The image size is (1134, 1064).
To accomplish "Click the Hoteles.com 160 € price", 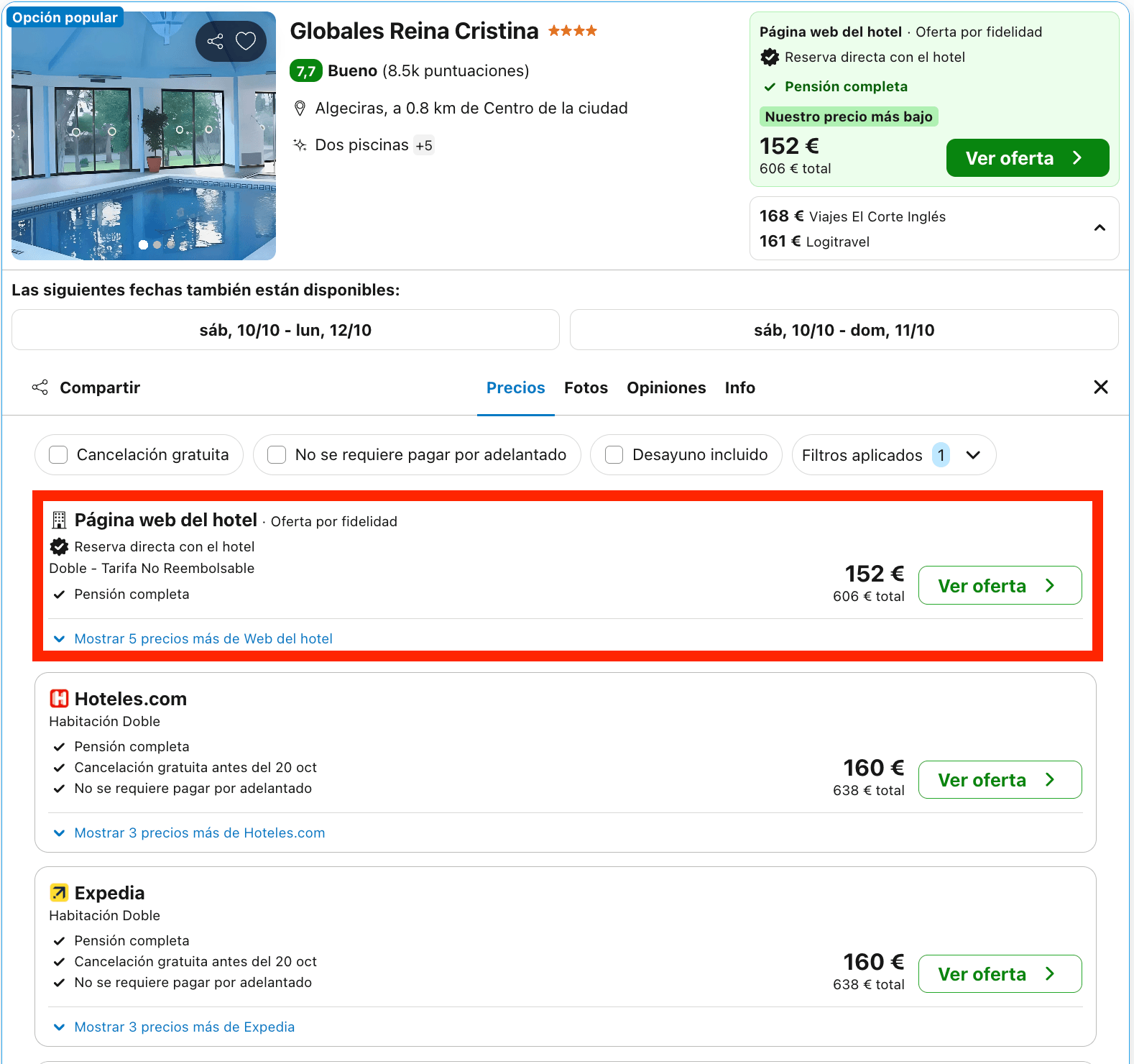I will pyautogui.click(x=874, y=768).
